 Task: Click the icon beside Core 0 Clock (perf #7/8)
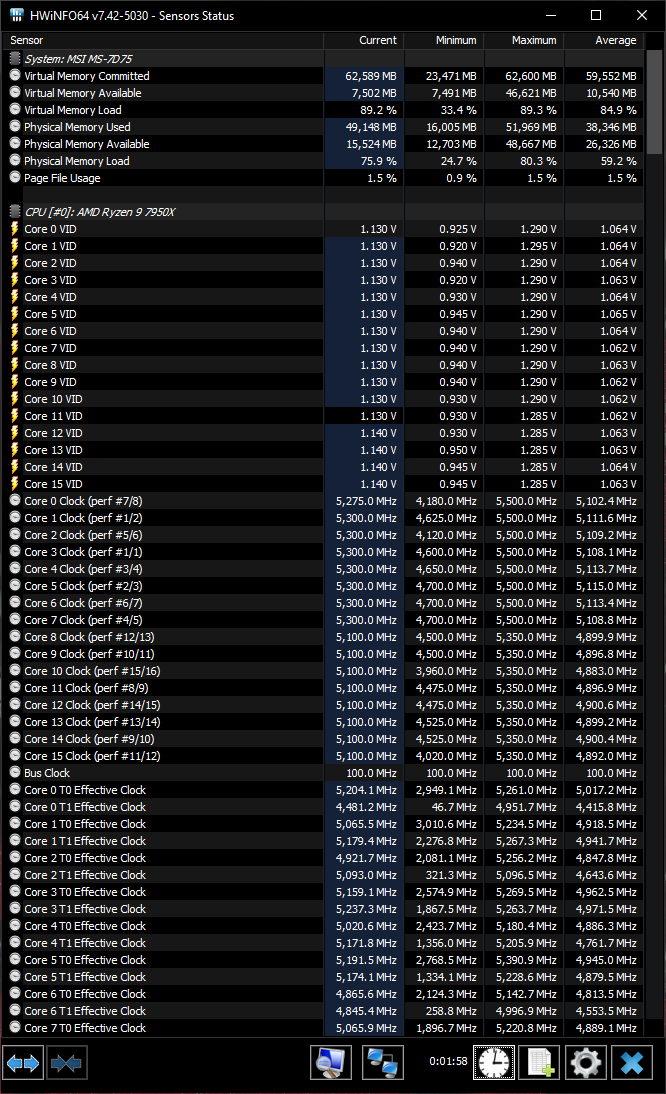[x=15, y=500]
